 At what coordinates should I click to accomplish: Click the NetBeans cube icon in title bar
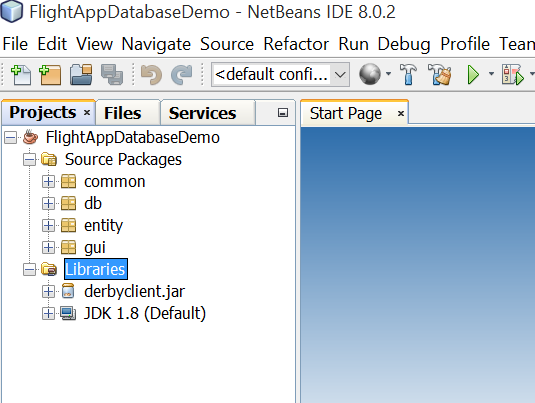pyautogui.click(x=12, y=11)
